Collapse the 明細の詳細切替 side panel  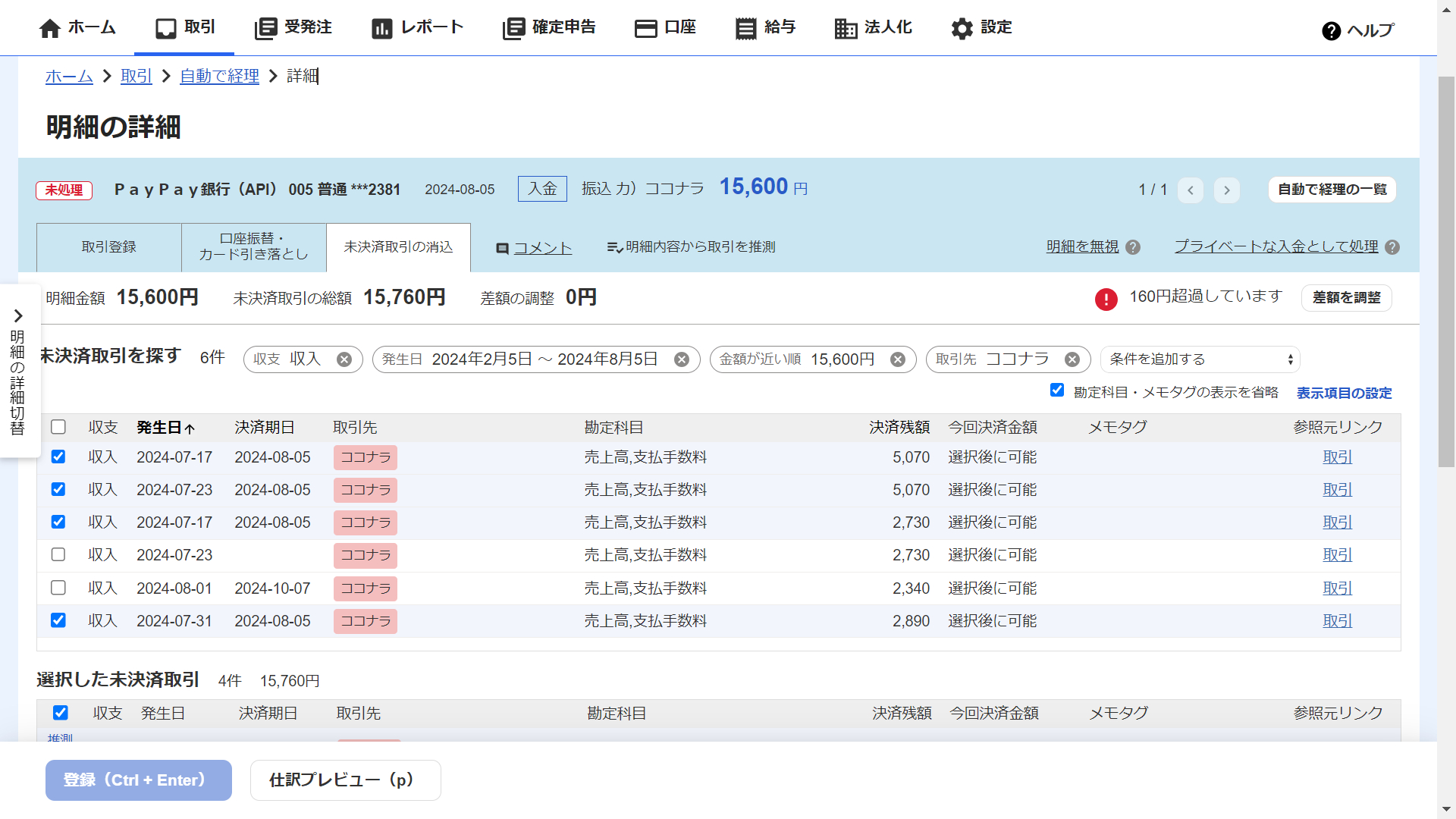click(19, 316)
